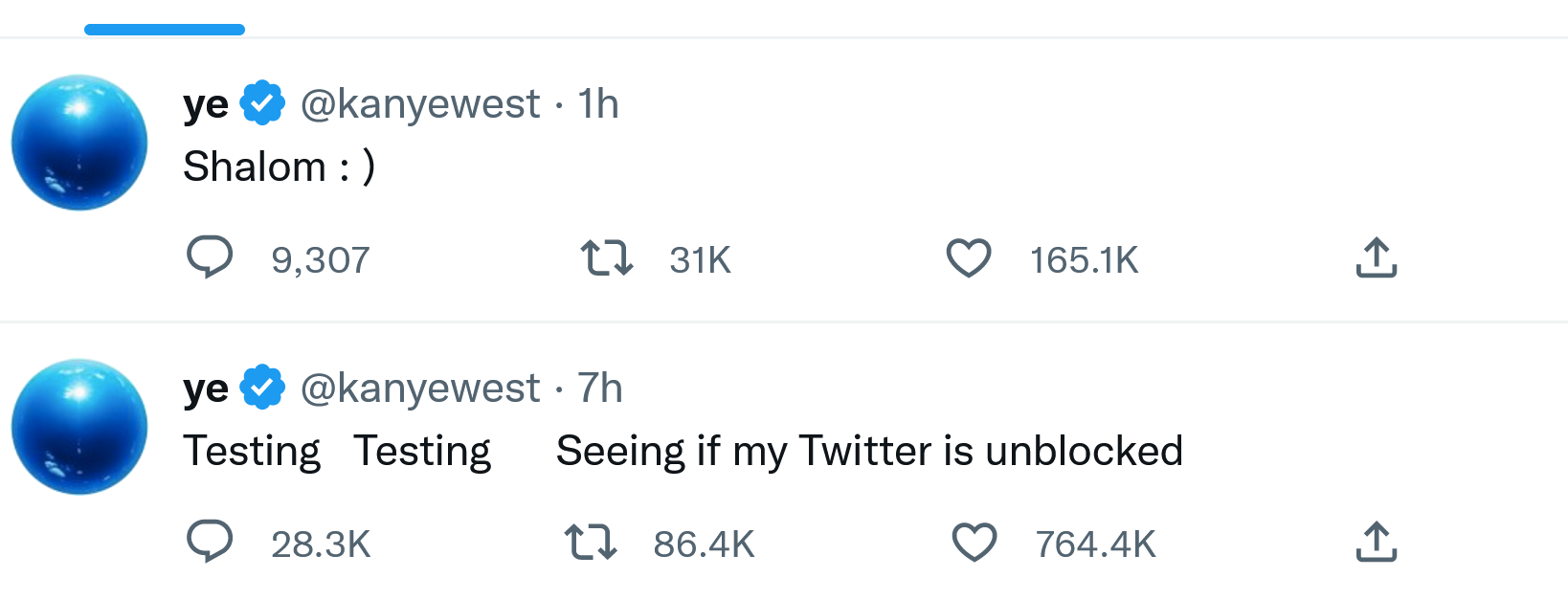Reply to the "Testing Testing" tweet
This screenshot has width=1568, height=600.
[210, 542]
